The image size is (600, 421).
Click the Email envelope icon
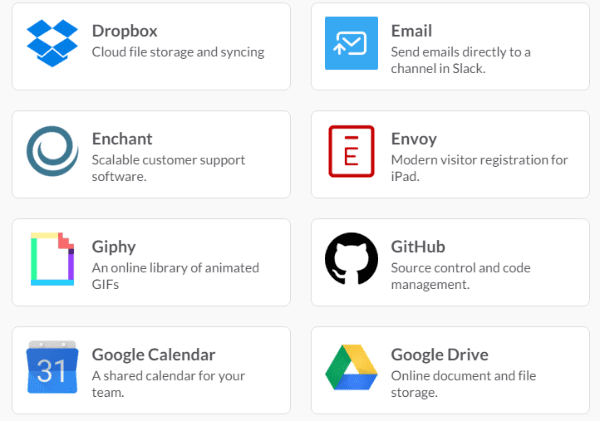click(x=351, y=43)
